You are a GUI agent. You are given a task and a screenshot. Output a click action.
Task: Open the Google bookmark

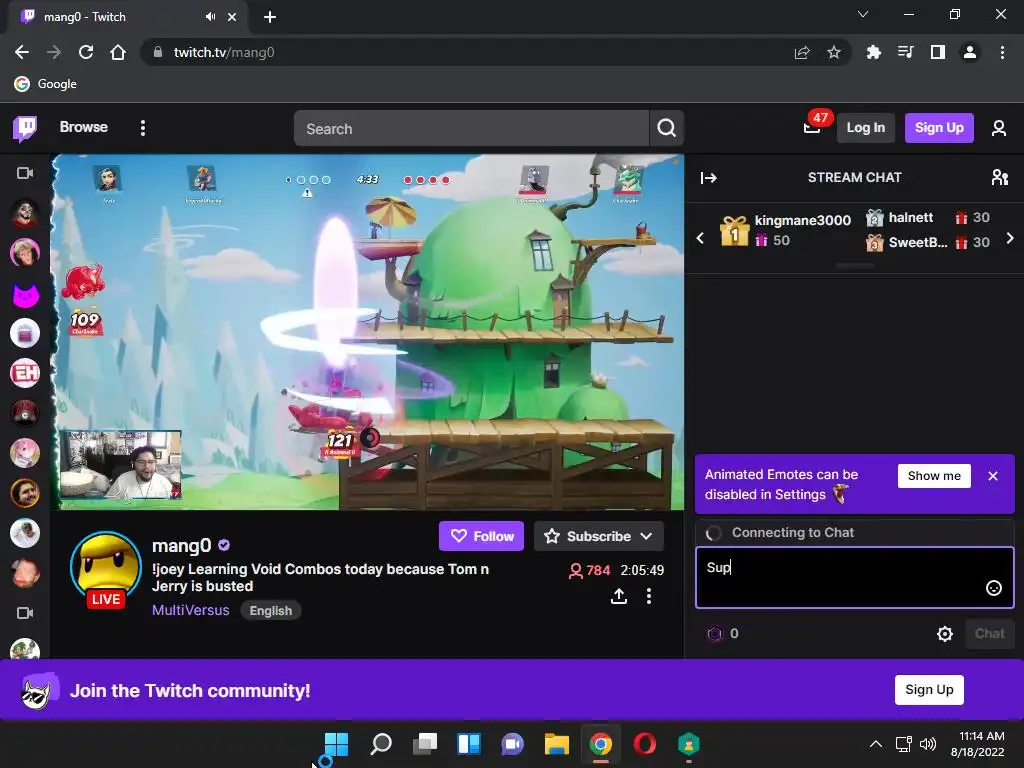coord(46,84)
